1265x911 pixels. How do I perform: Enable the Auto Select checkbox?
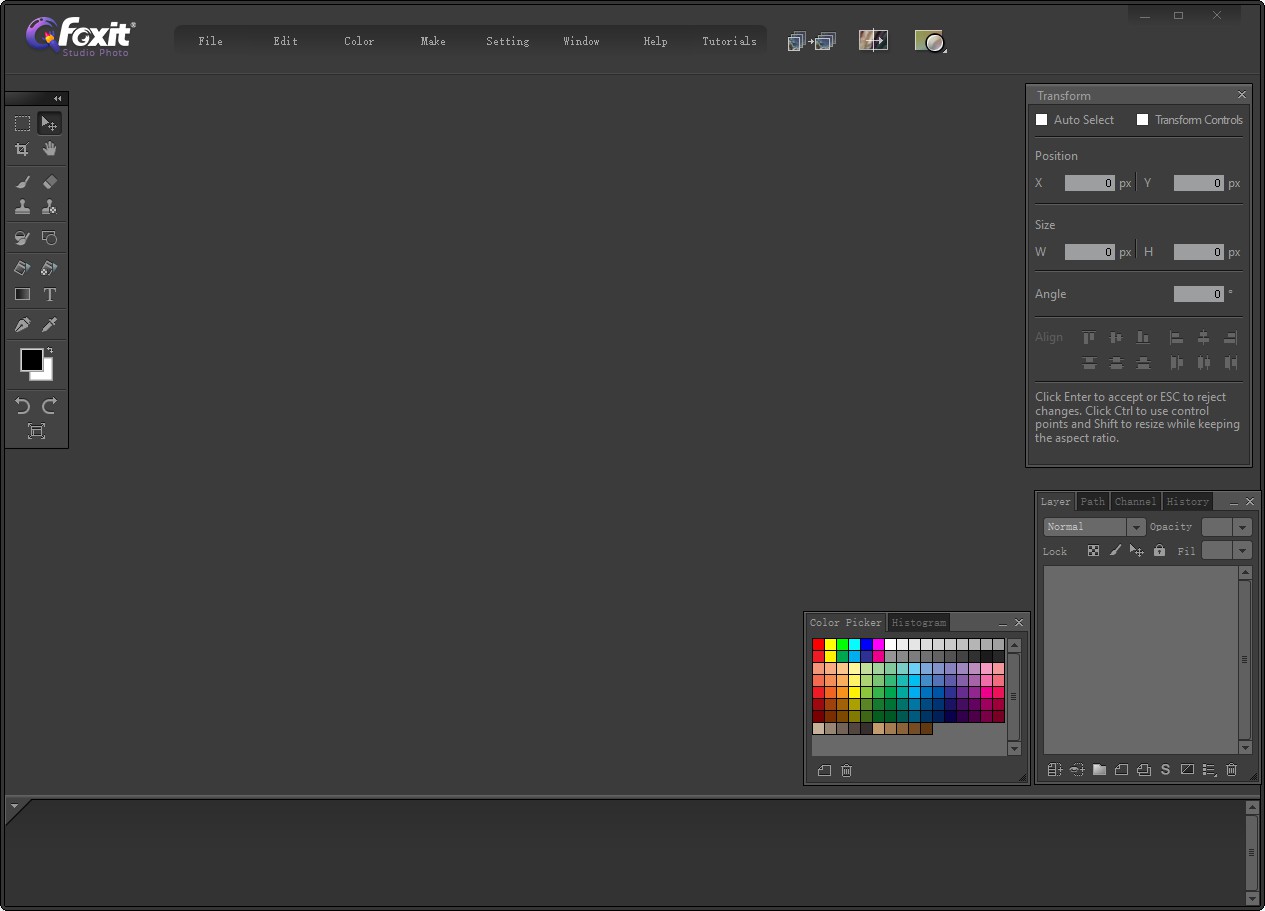(1041, 119)
